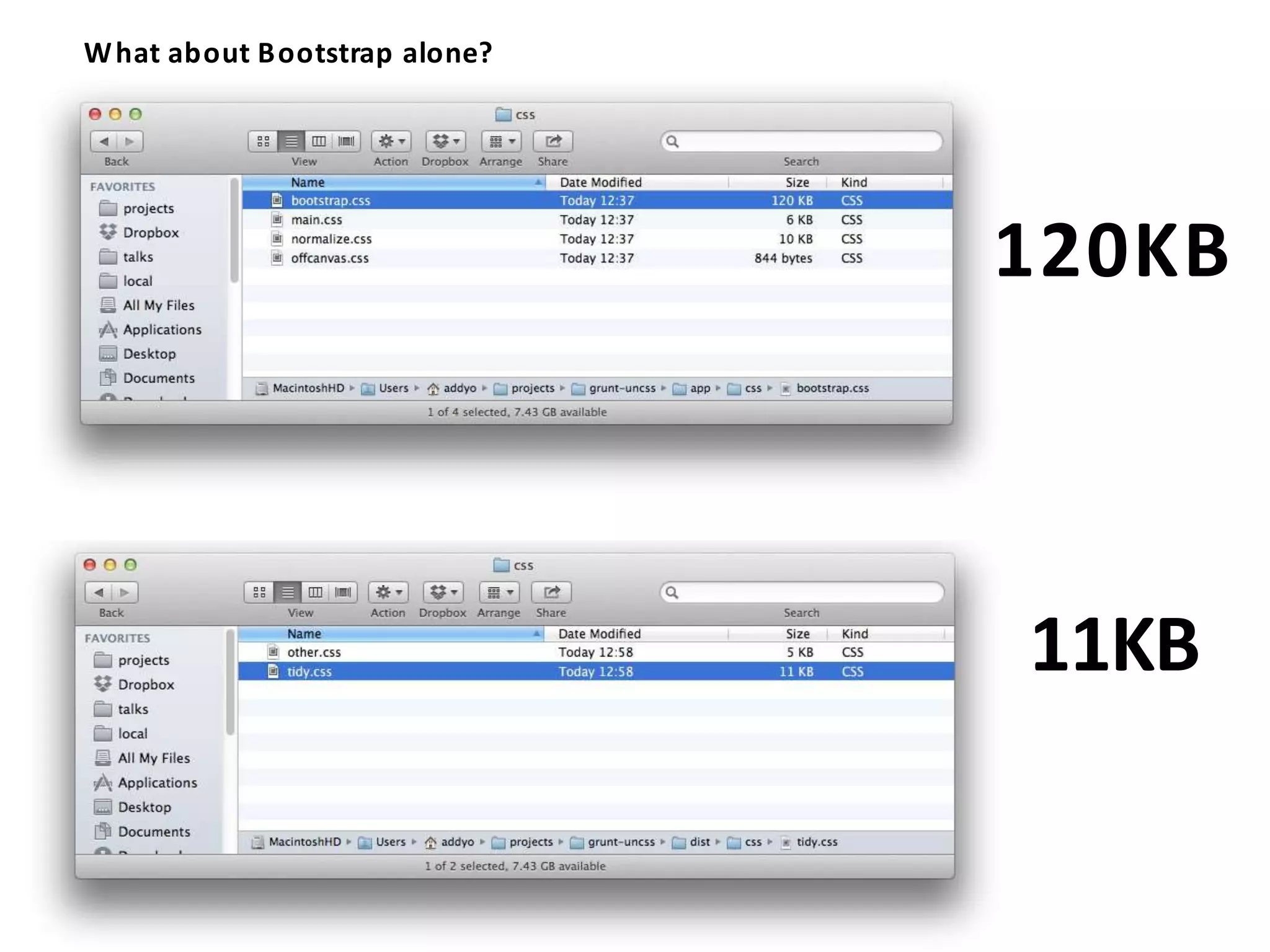1270x952 pixels.
Task: Sort by Size column in top window
Action: (x=778, y=182)
